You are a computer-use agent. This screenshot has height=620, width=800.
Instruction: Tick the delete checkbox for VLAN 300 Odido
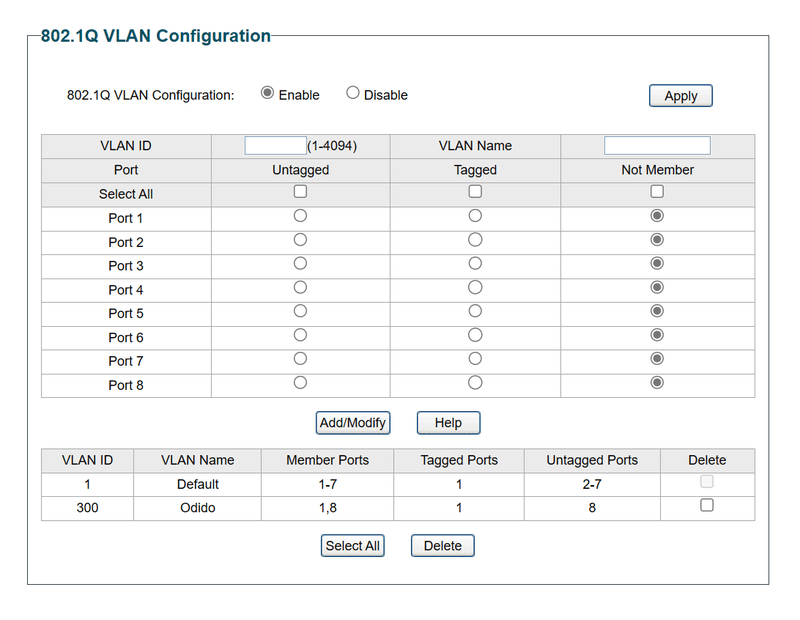[707, 506]
